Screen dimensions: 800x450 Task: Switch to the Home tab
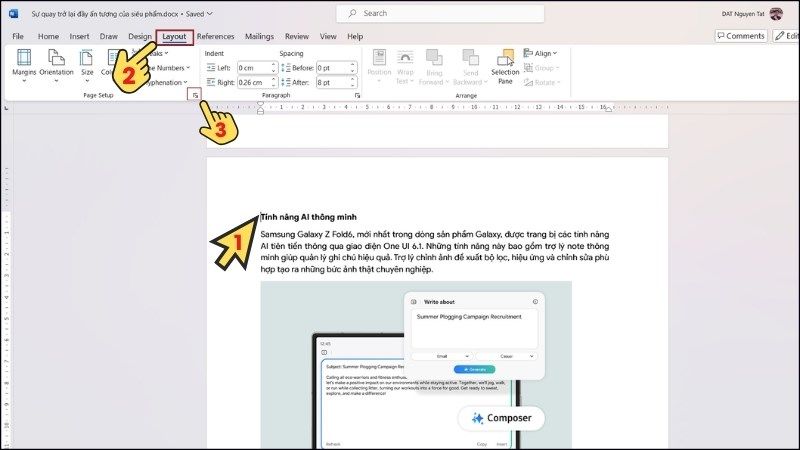click(x=48, y=36)
